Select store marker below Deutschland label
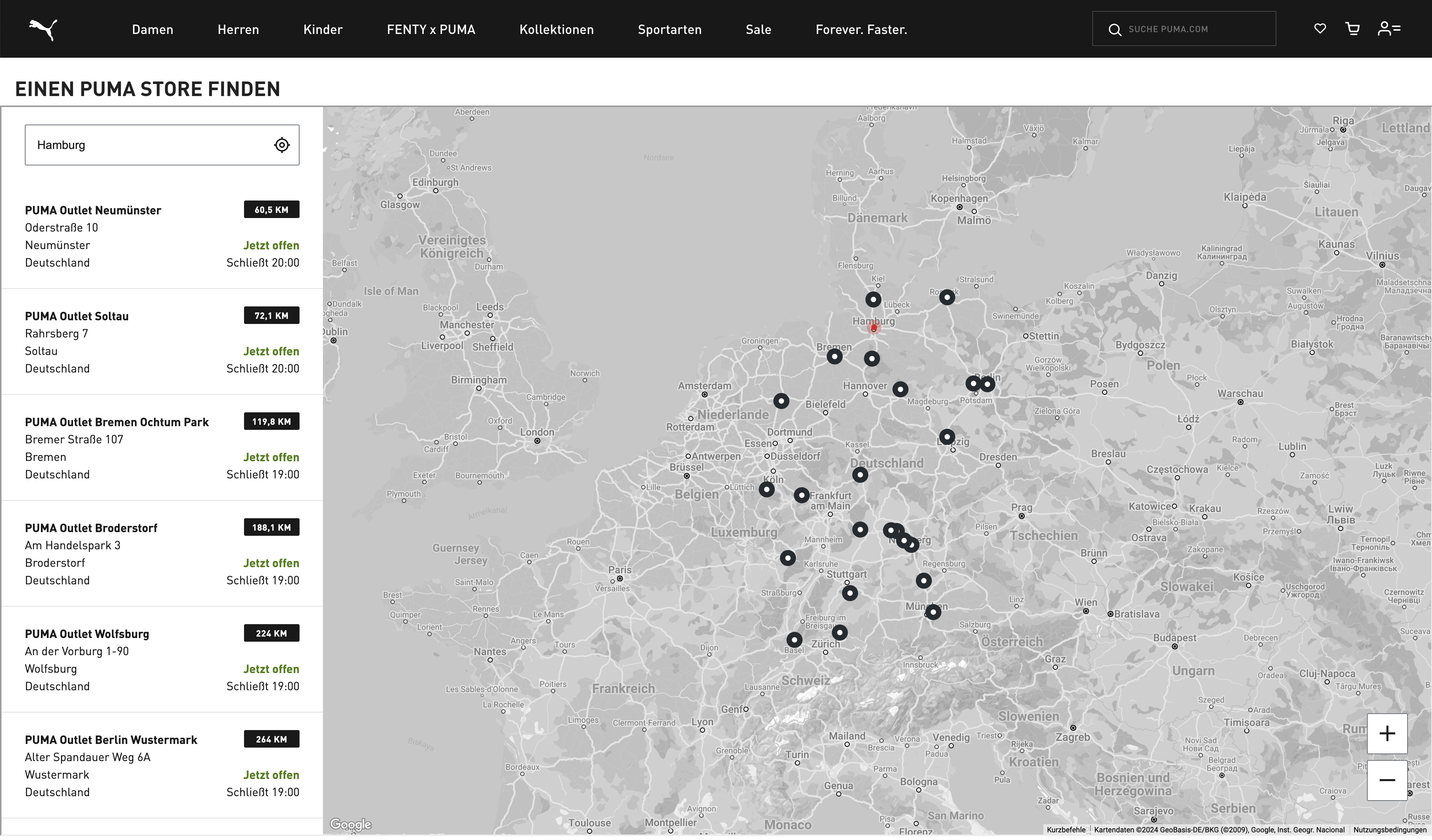The image size is (1432, 840). (x=860, y=475)
